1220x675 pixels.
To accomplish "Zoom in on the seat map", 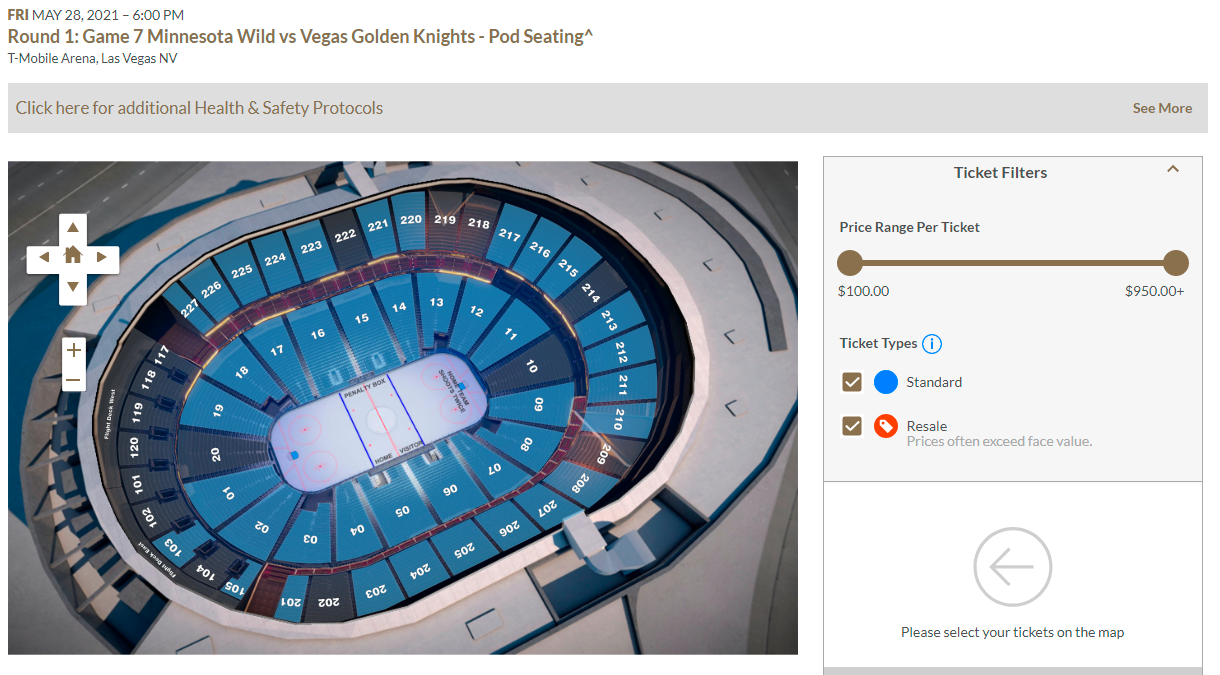I will click(73, 350).
